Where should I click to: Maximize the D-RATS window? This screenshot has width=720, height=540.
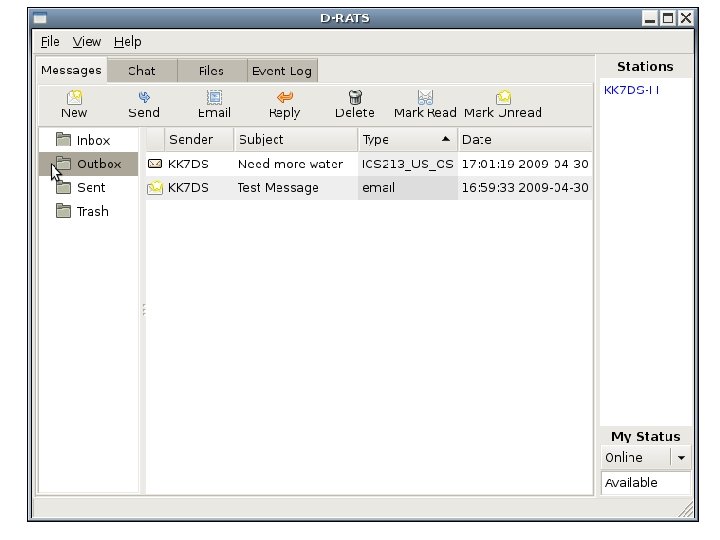(668, 18)
